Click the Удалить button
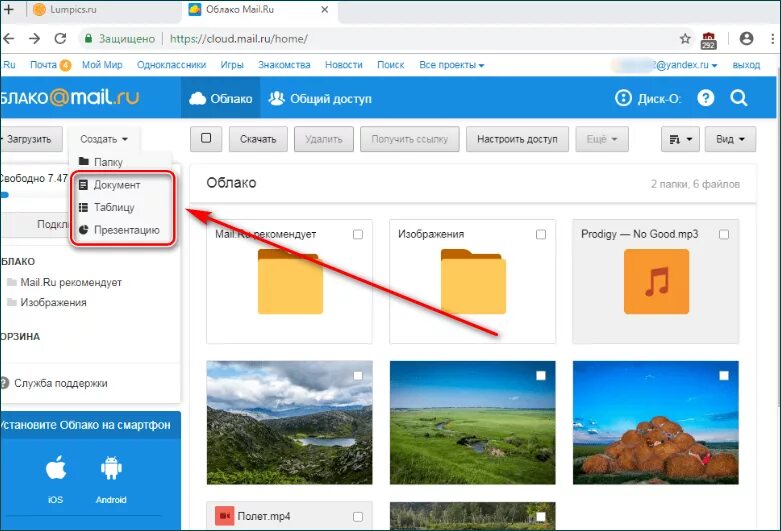The image size is (781, 531). point(324,139)
